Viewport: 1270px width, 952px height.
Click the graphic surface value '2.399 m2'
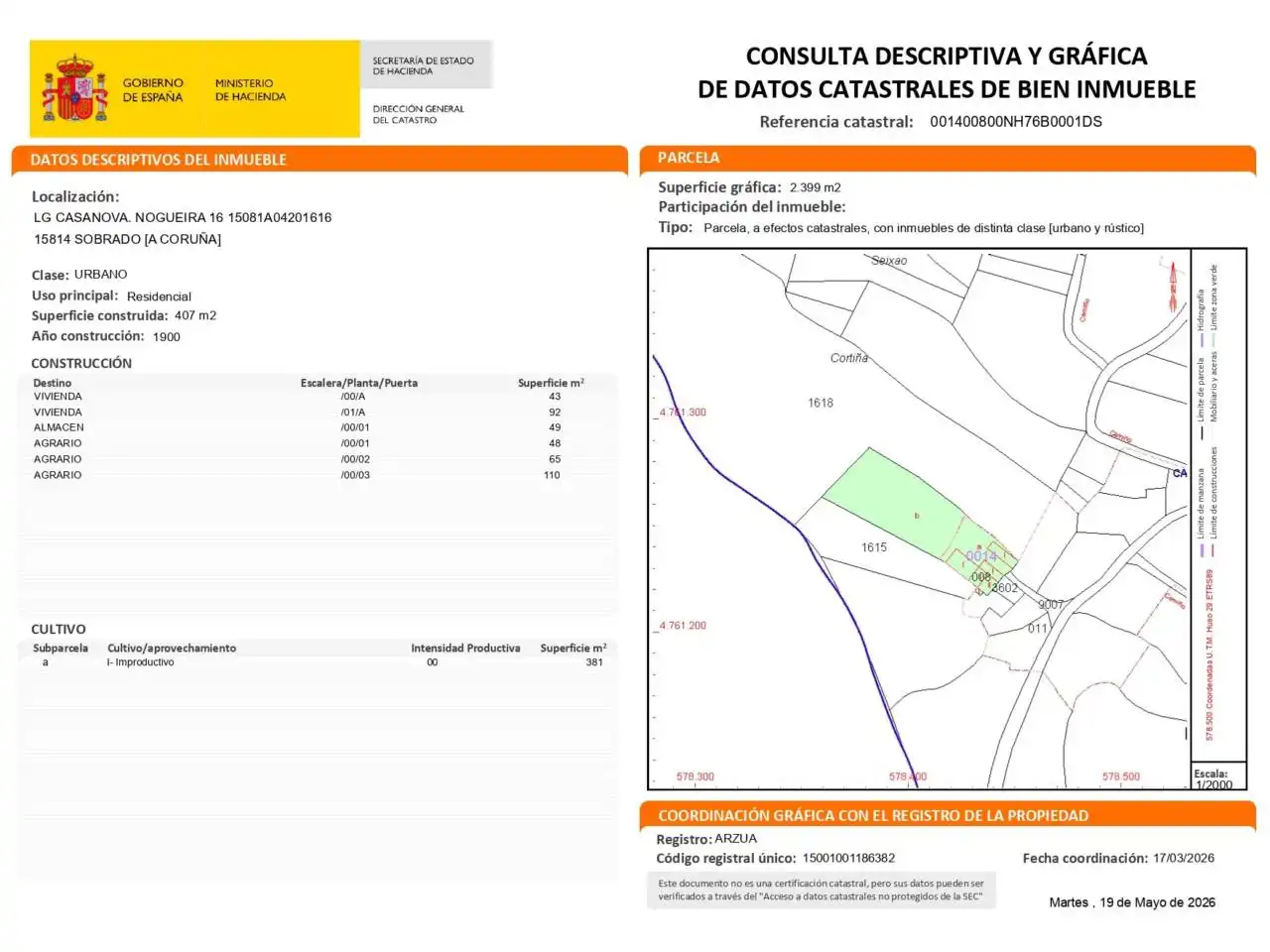point(816,187)
